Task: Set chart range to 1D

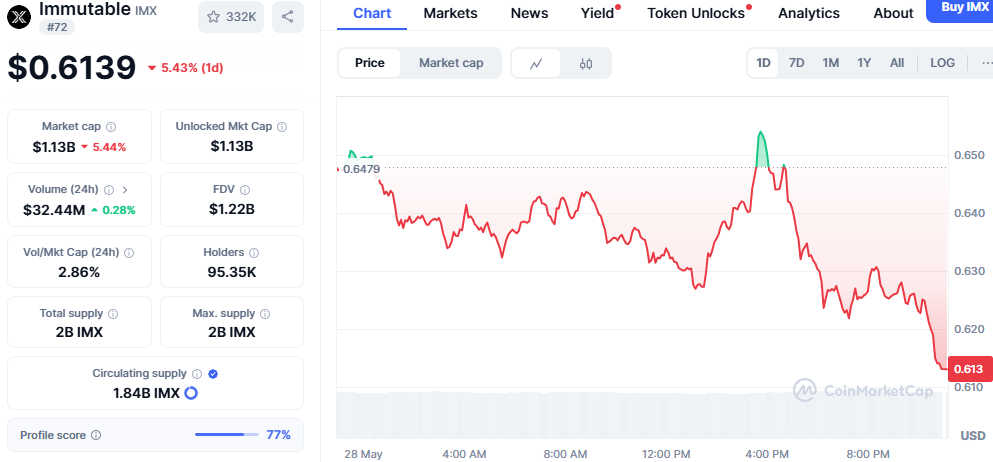Action: (x=763, y=63)
